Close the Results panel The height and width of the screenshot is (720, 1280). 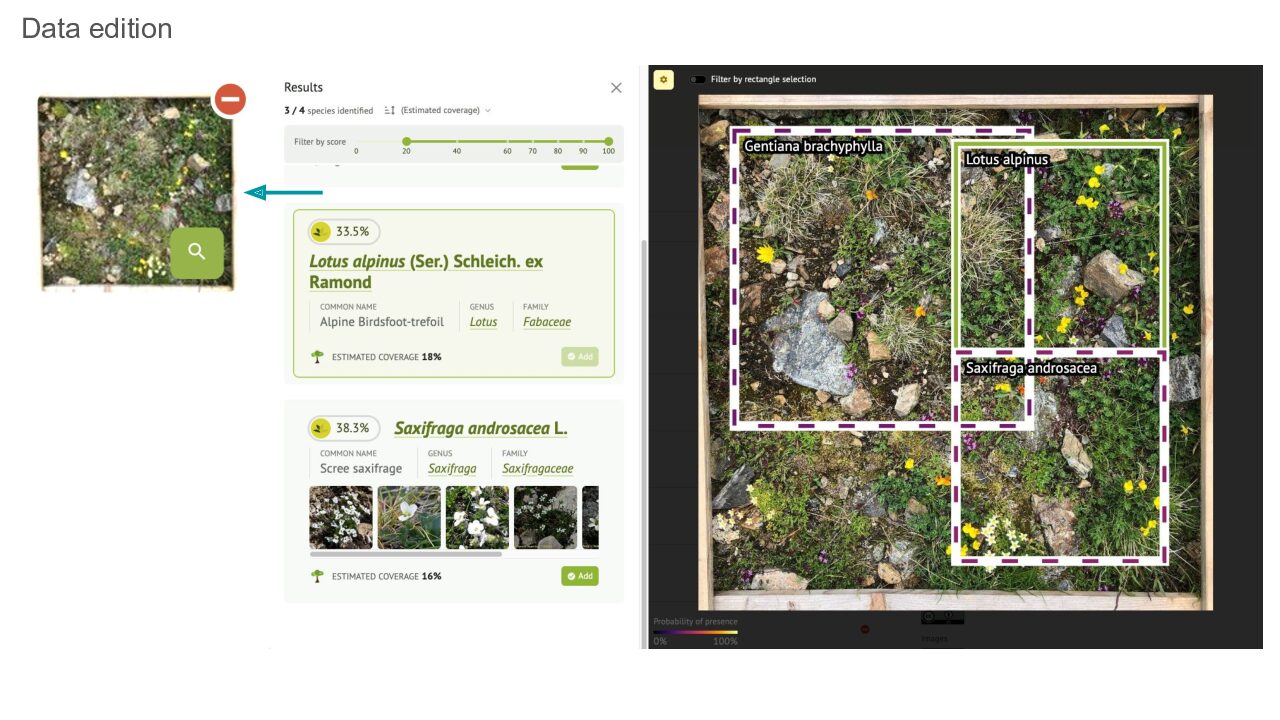pyautogui.click(x=616, y=88)
